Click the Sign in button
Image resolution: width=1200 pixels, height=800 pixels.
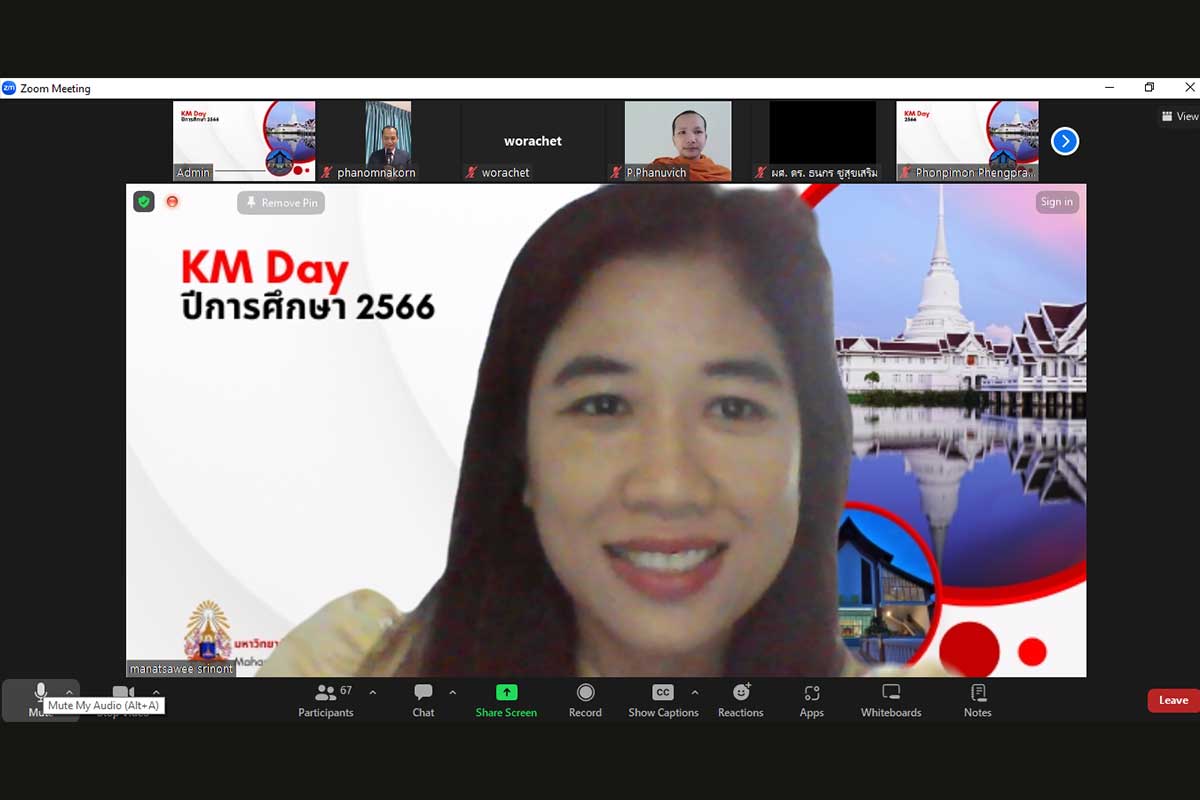[x=1056, y=202]
